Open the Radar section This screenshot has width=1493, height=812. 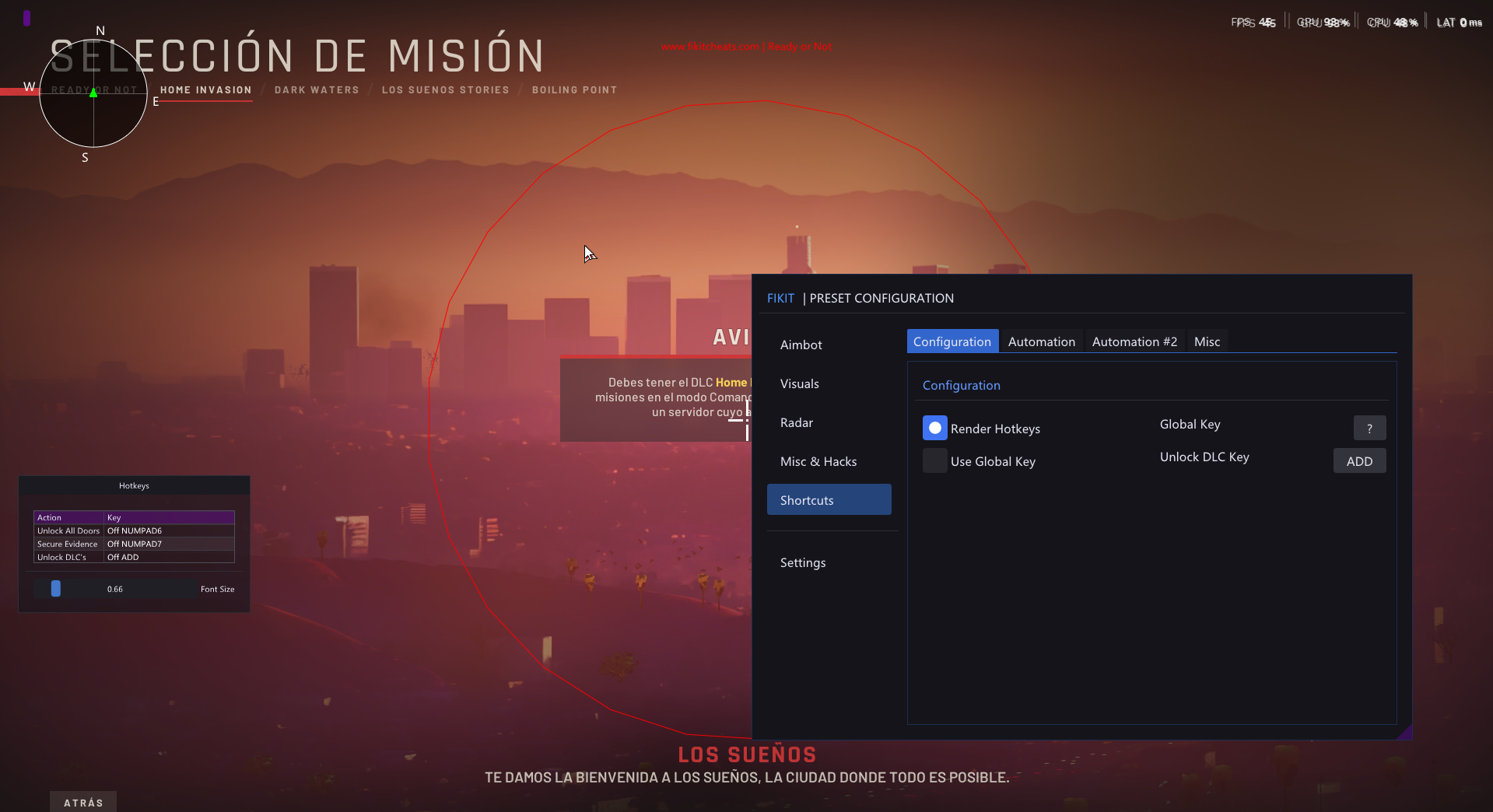coord(796,422)
